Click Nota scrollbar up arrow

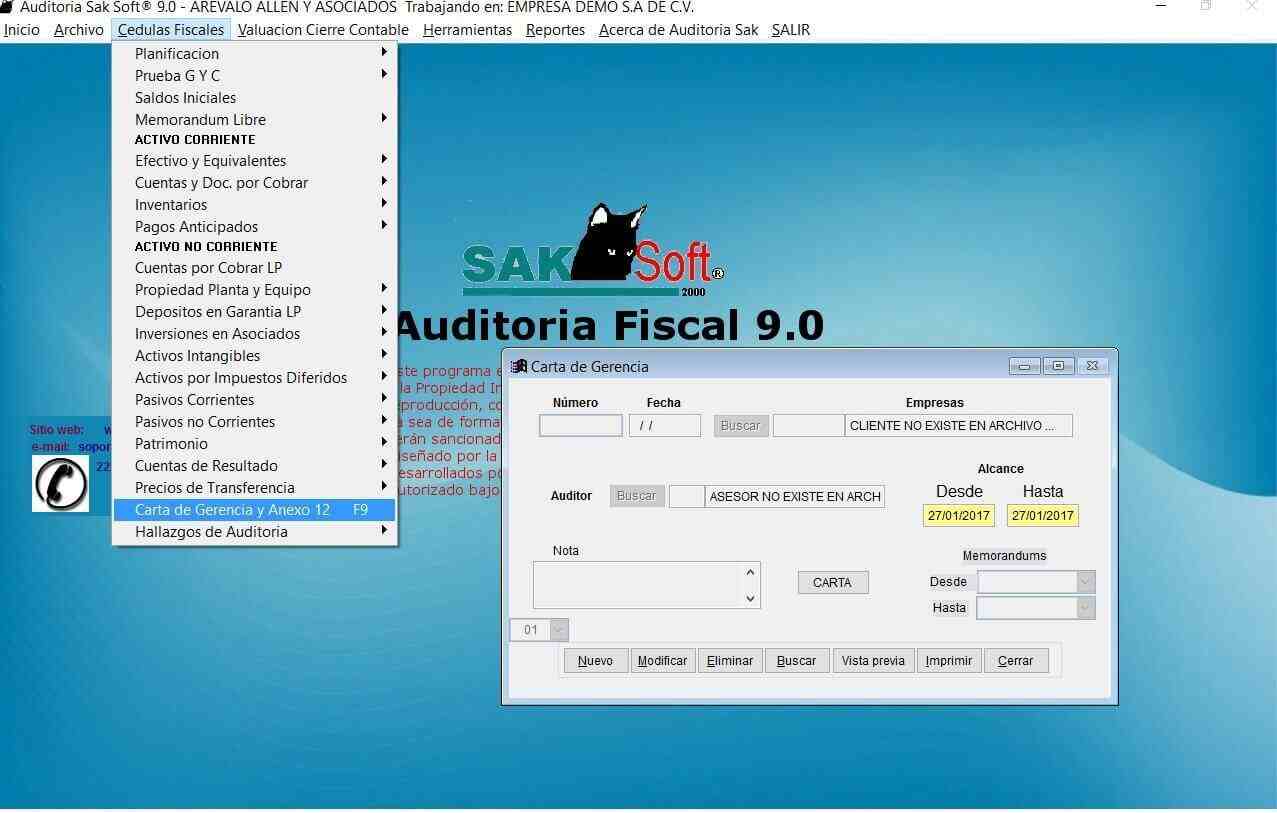[x=751, y=573]
